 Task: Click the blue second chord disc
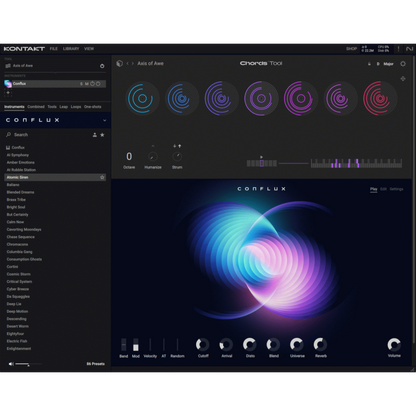coord(181,98)
